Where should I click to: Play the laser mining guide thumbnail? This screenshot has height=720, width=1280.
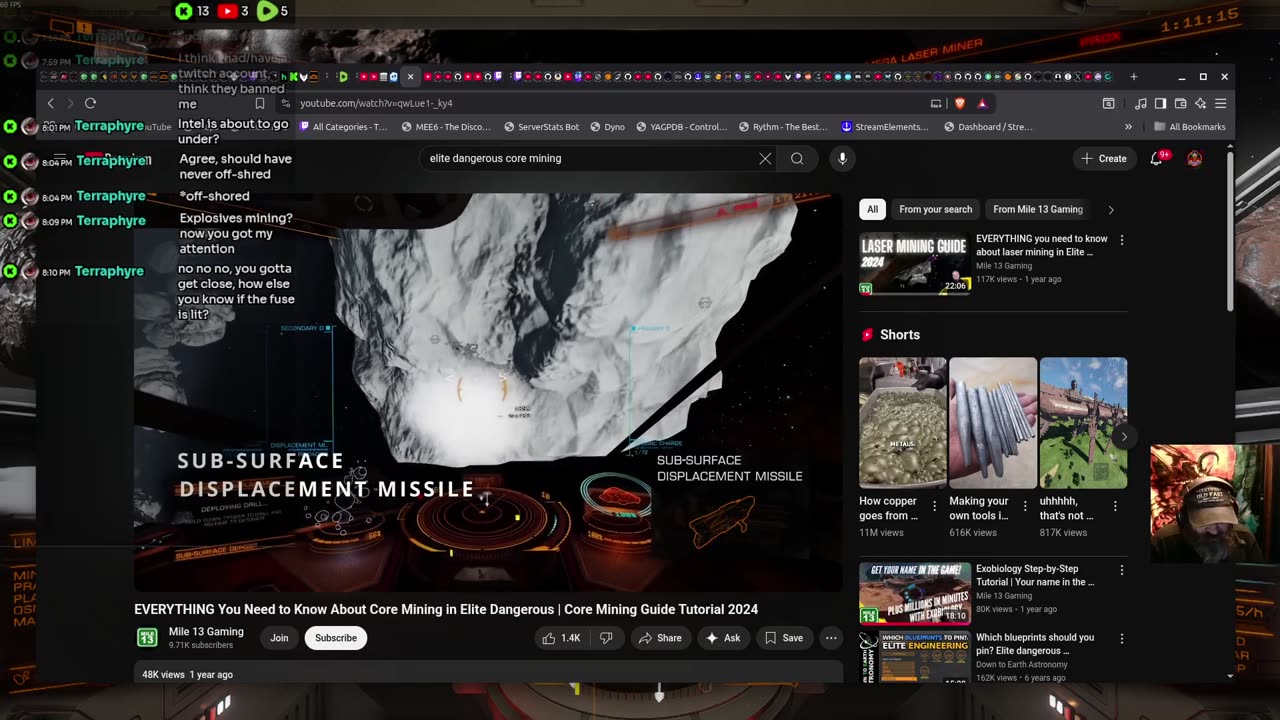coord(914,264)
